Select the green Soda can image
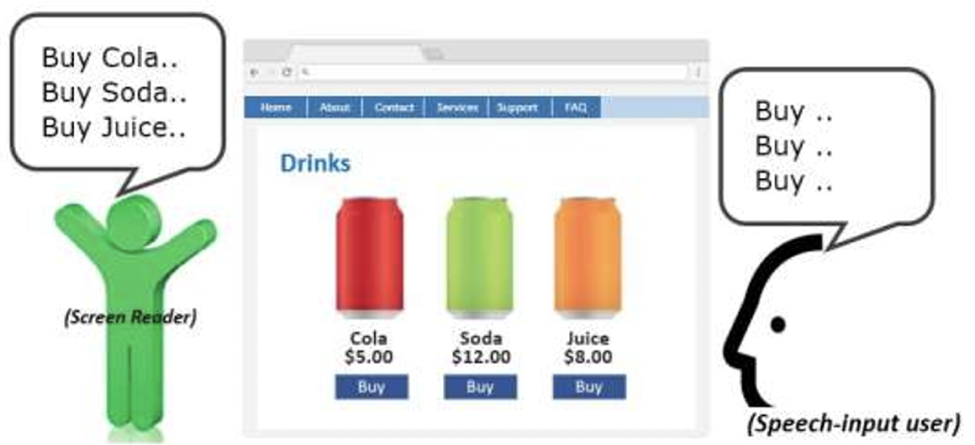975x445 pixels. 479,257
